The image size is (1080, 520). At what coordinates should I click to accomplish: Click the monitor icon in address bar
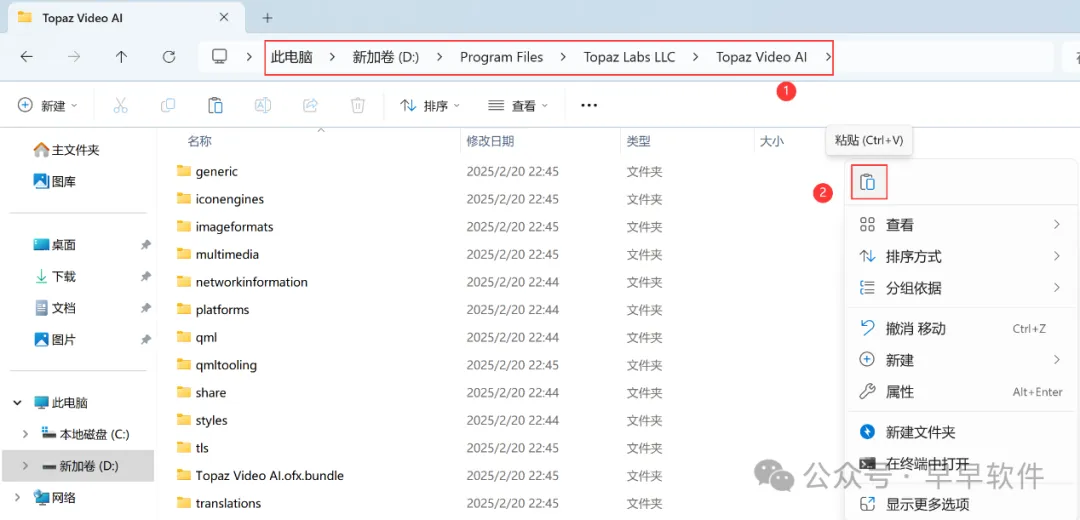tap(220, 56)
